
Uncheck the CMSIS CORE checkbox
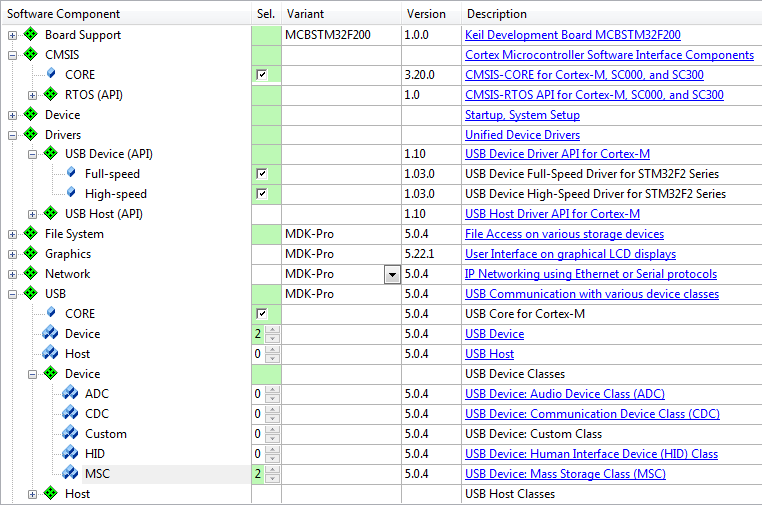point(262,74)
